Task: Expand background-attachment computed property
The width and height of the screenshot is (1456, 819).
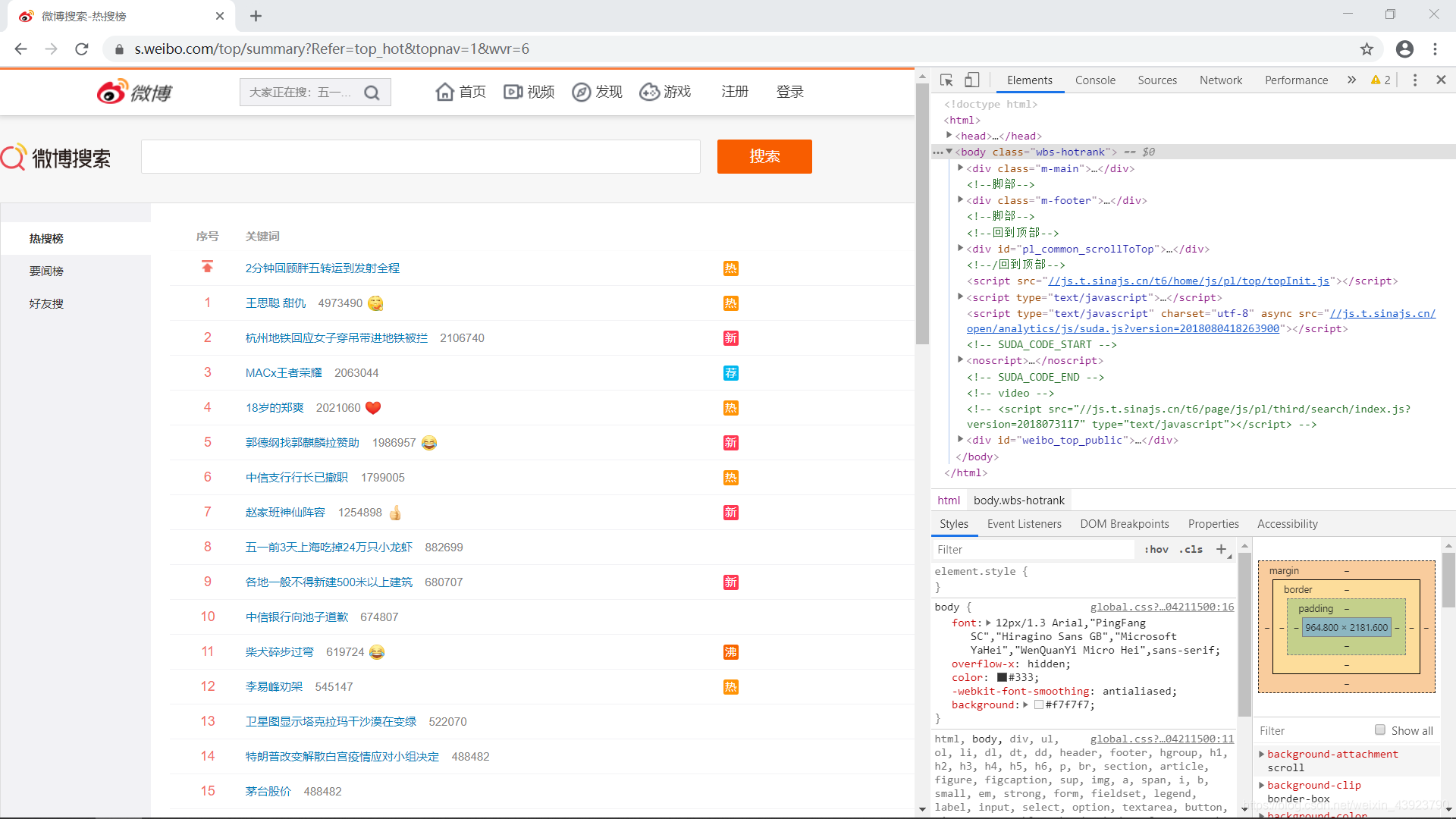Action: tap(1262, 754)
